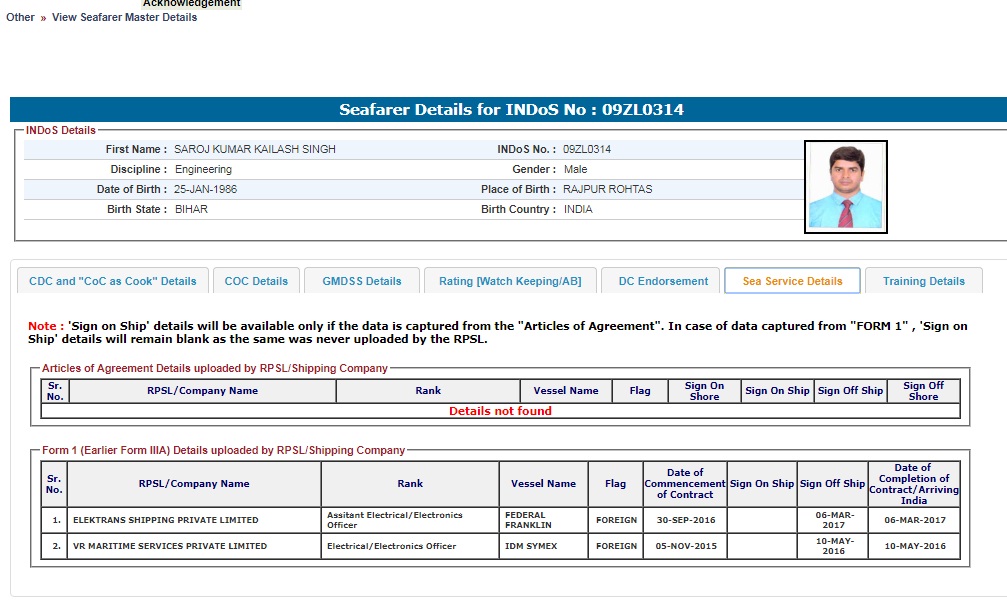
Task: Select the ELEKTRANS SHIPPING PRIVATE LIMITED row
Action: tap(165, 520)
